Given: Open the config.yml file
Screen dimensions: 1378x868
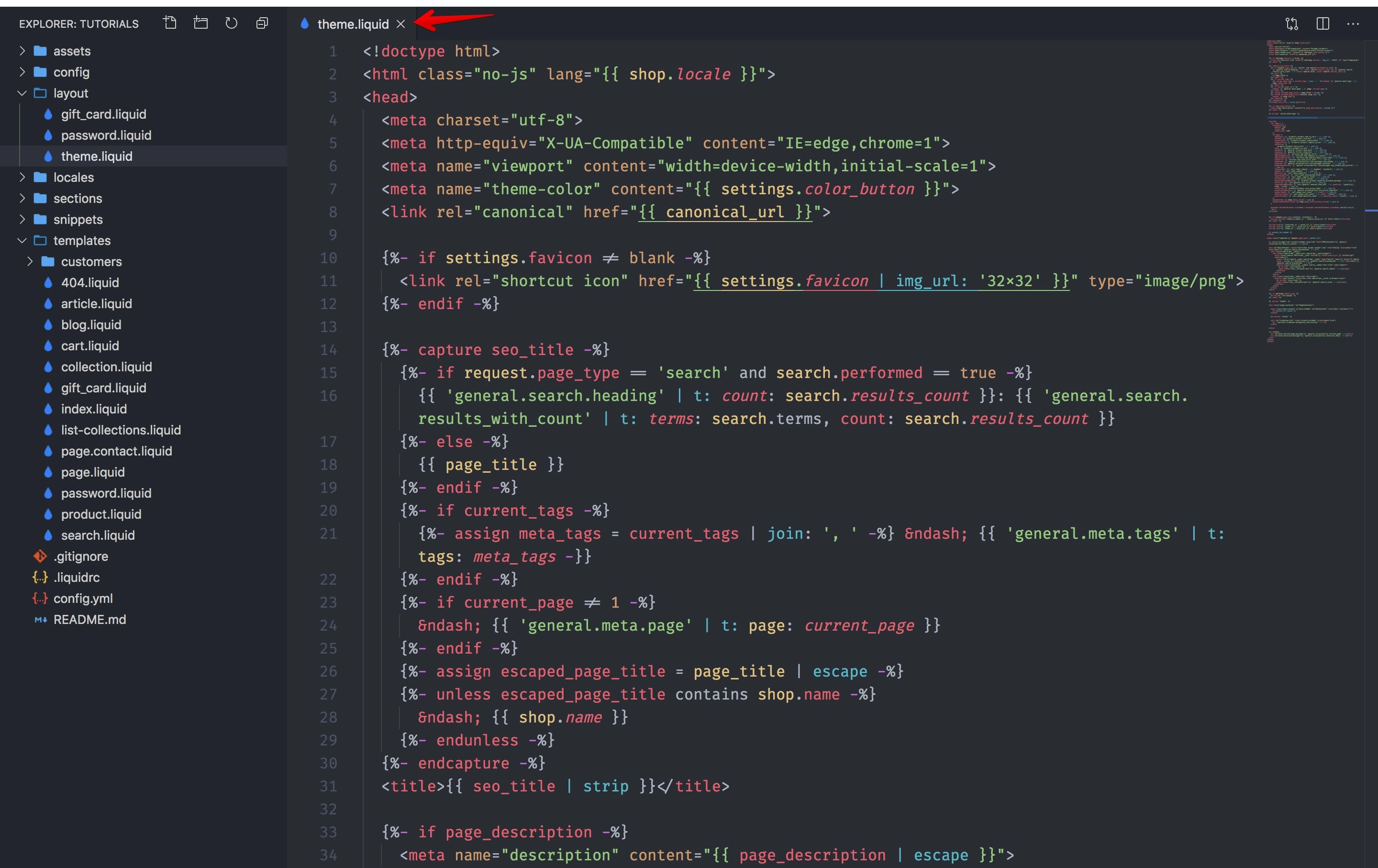Looking at the screenshot, I should pyautogui.click(x=143, y=599).
